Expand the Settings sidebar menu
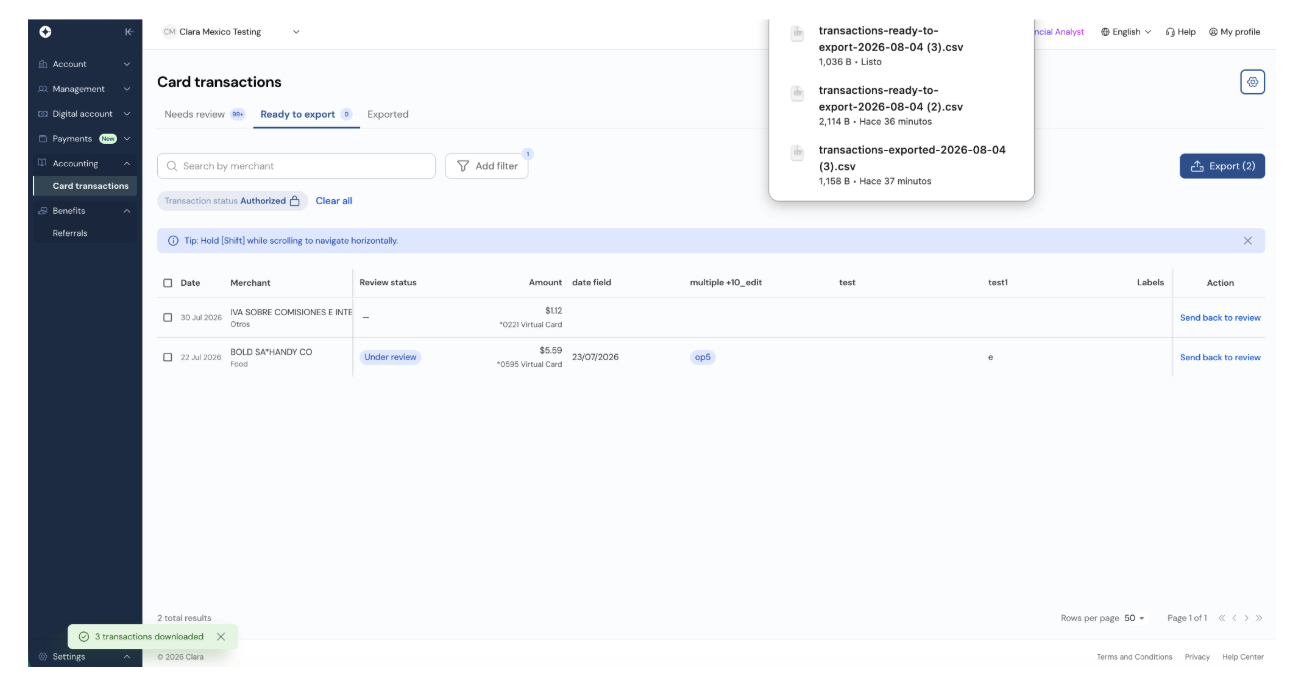This screenshot has width=1316, height=688. (85, 657)
